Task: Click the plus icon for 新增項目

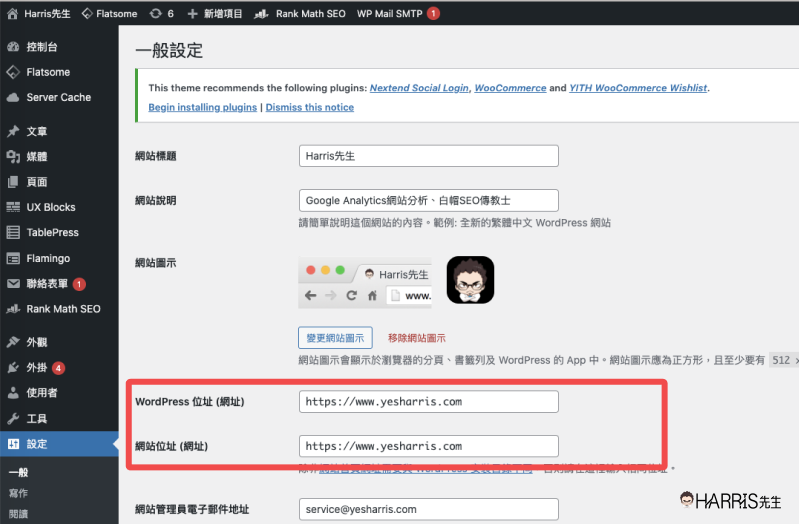Action: (192, 14)
